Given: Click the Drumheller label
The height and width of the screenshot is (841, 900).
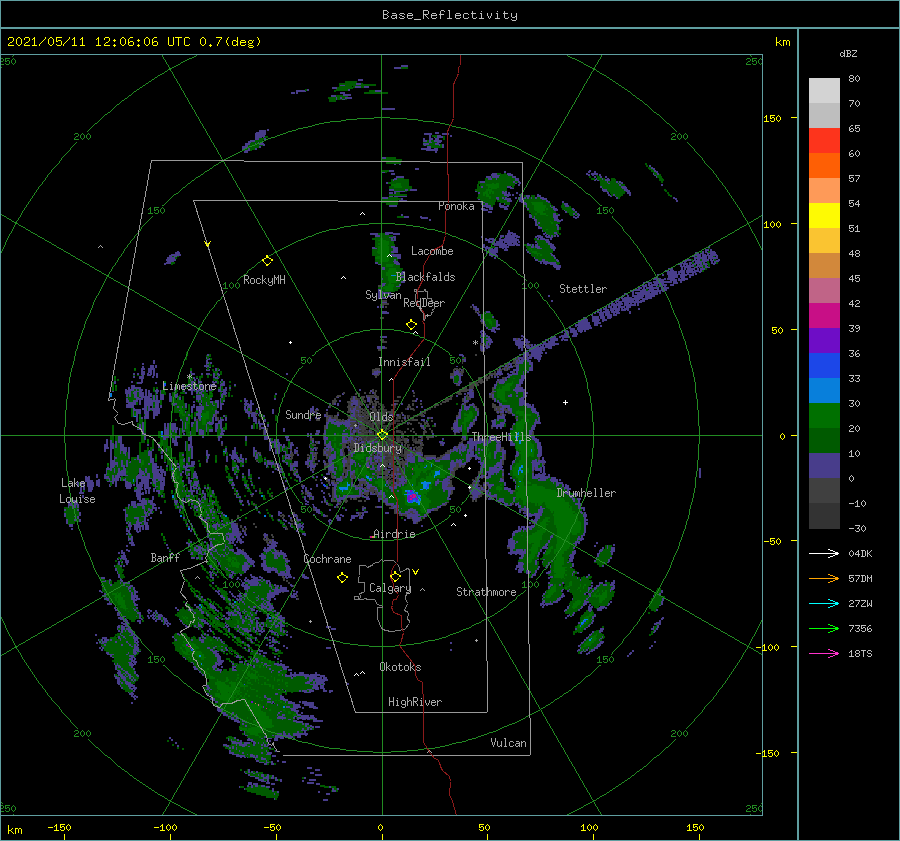Looking at the screenshot, I should click(x=585, y=493).
